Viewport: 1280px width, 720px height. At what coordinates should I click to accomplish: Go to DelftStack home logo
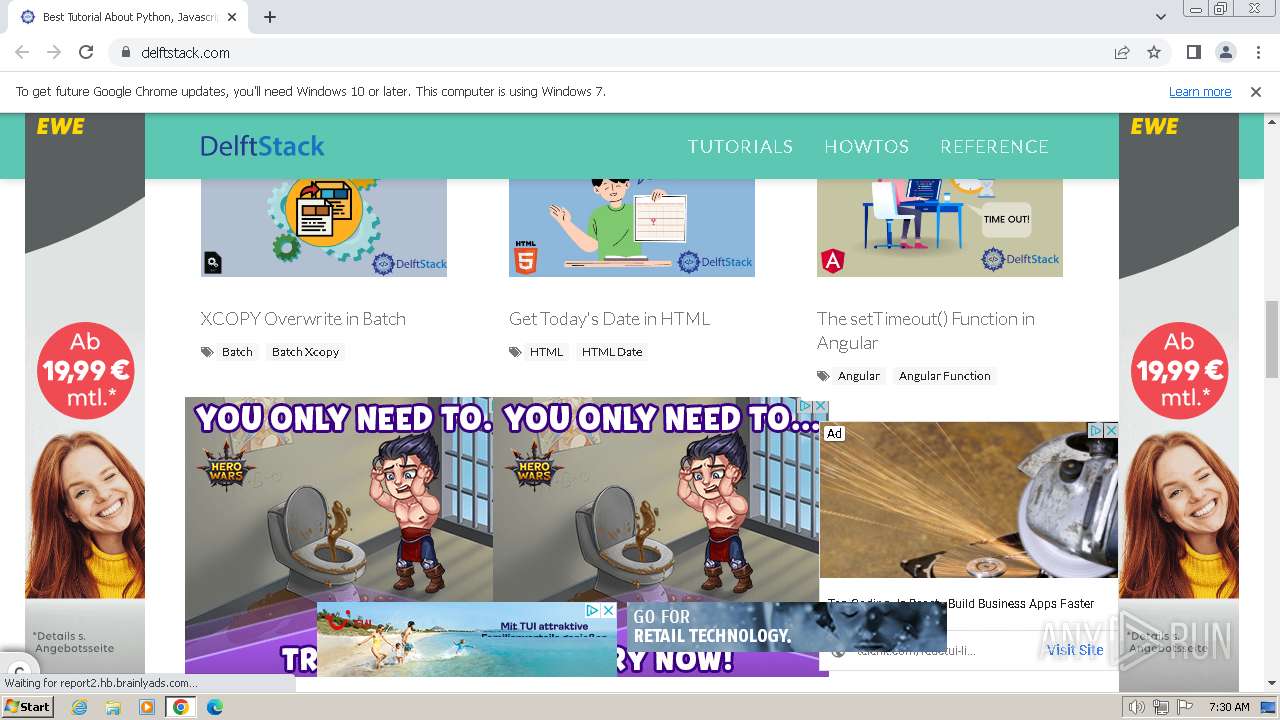[x=262, y=146]
